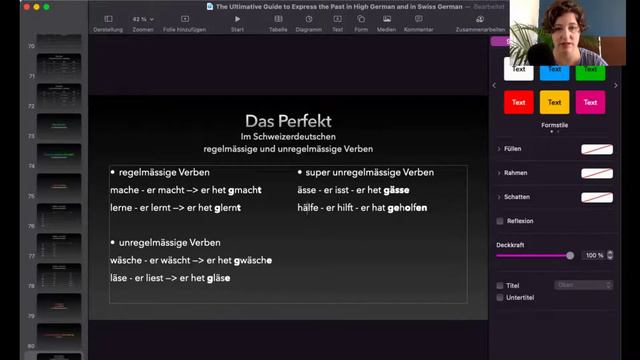Click the webcam video overlay
Viewport: 640px width, 360px height.
tap(567, 33)
